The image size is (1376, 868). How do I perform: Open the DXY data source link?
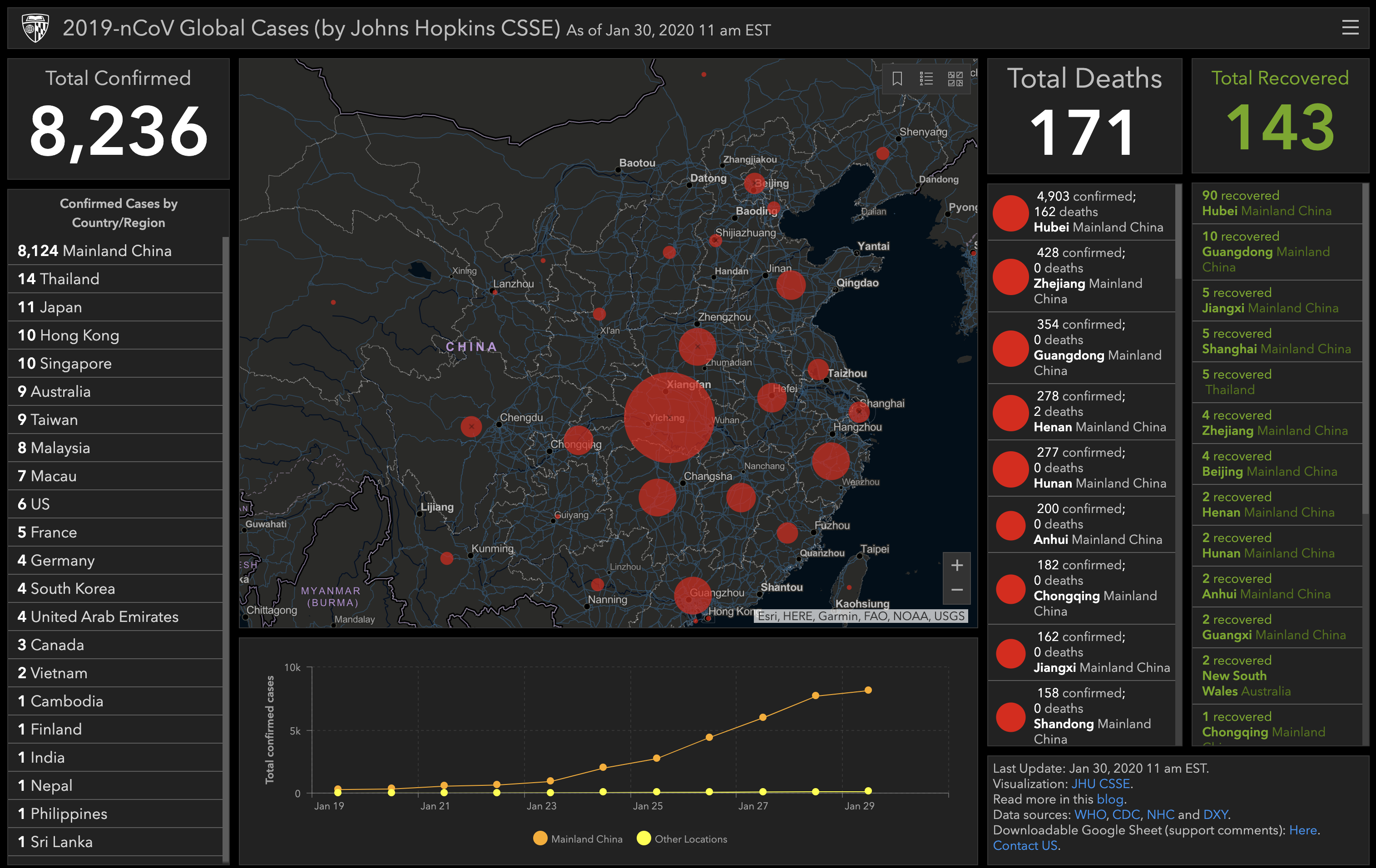(x=1215, y=815)
